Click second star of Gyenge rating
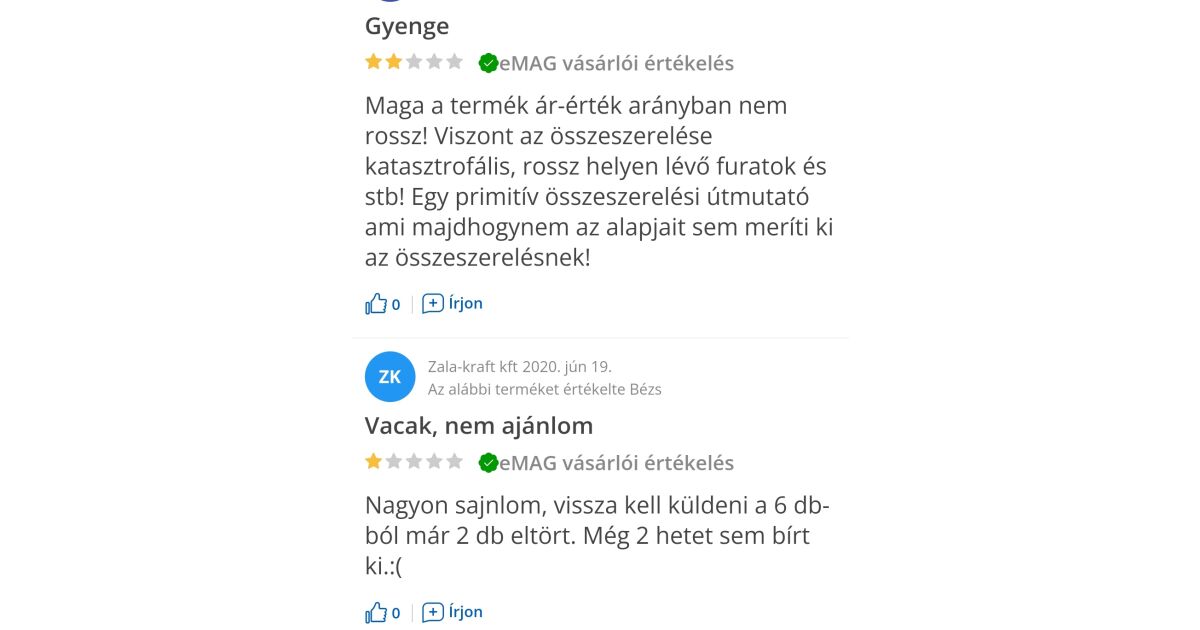This screenshot has width=1200, height=630. pyautogui.click(x=394, y=62)
